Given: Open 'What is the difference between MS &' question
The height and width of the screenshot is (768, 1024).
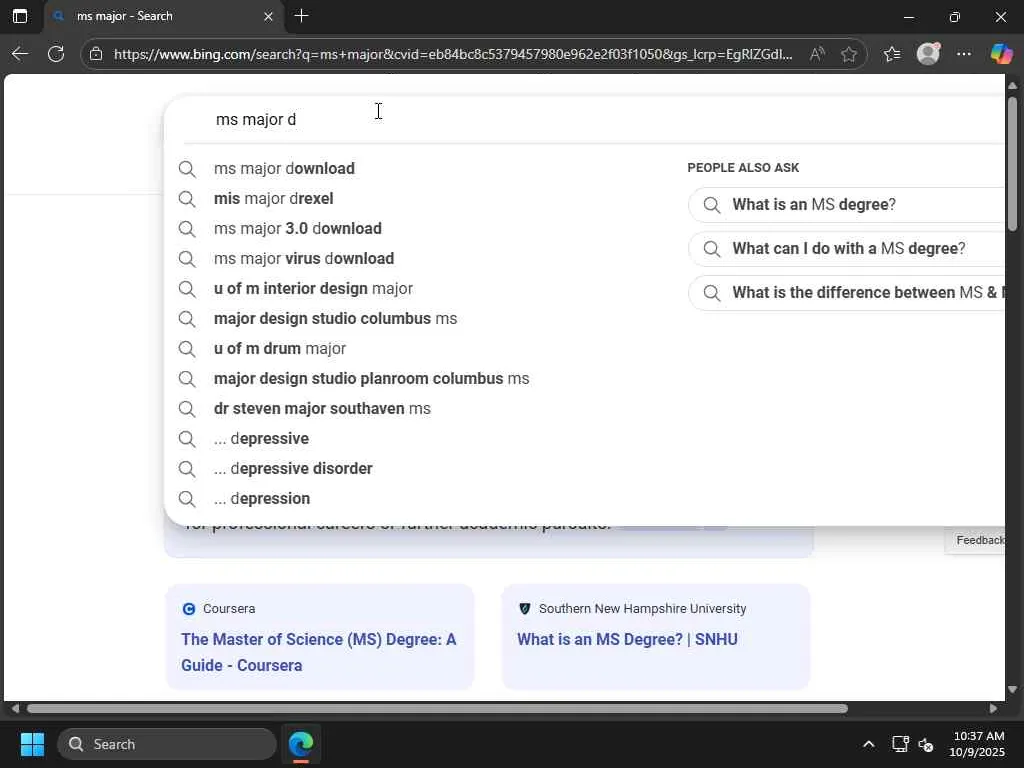Looking at the screenshot, I should pyautogui.click(x=846, y=293).
